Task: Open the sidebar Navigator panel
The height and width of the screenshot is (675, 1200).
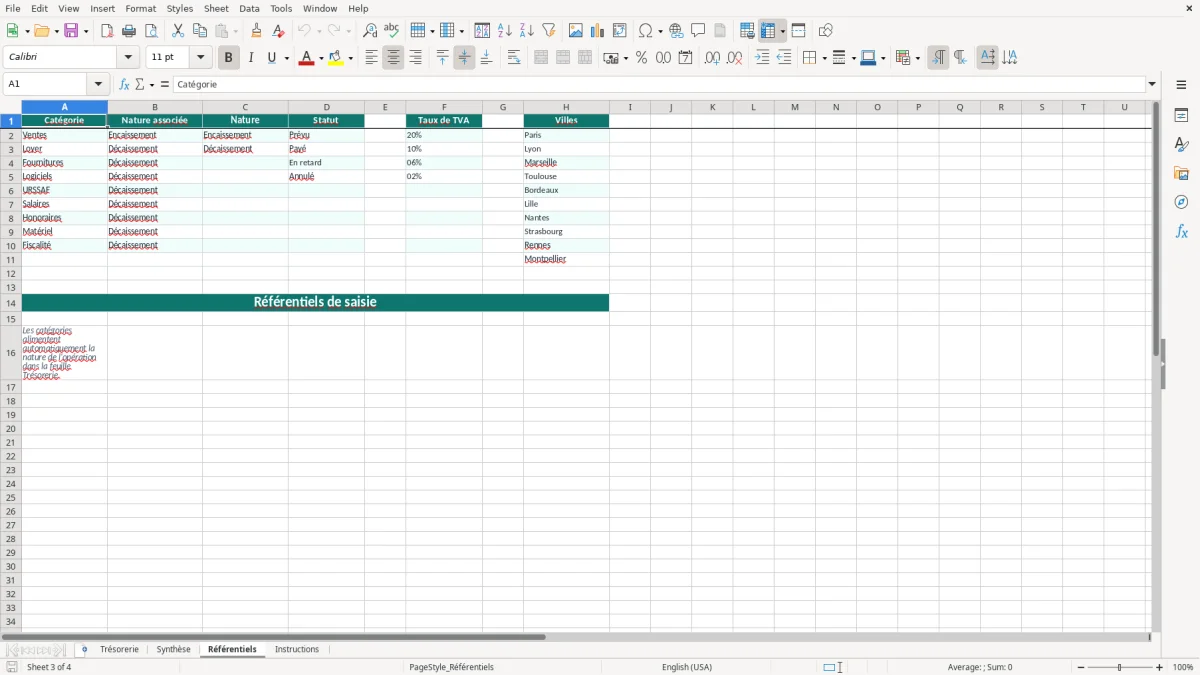Action: click(x=1181, y=202)
